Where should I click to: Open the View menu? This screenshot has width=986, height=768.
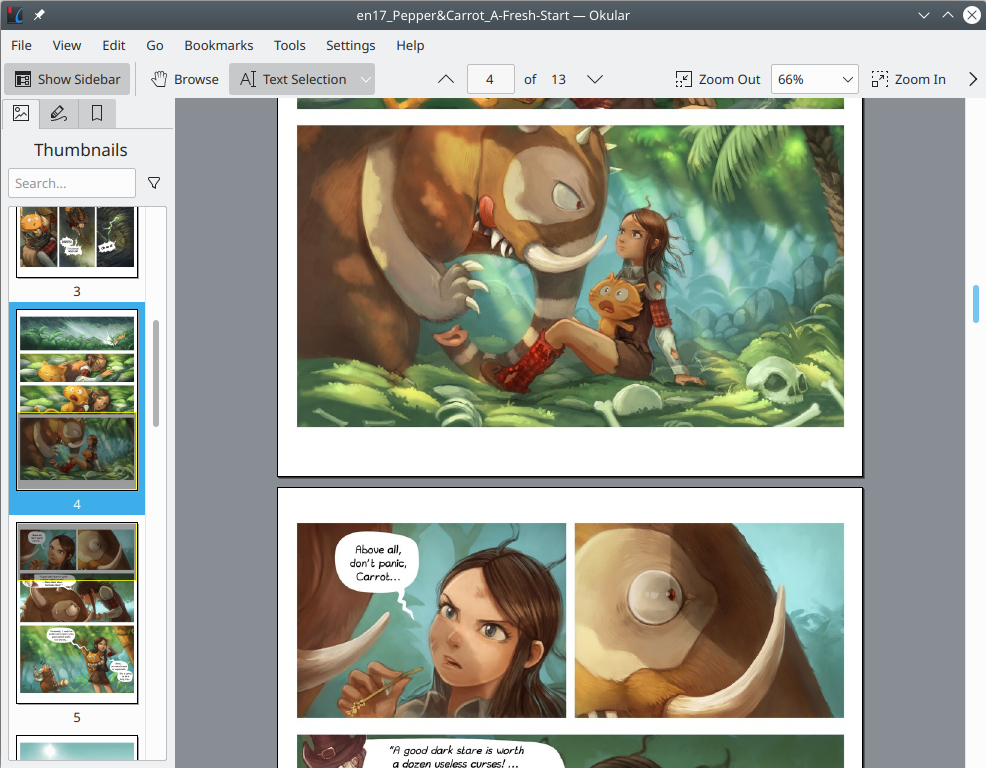67,45
